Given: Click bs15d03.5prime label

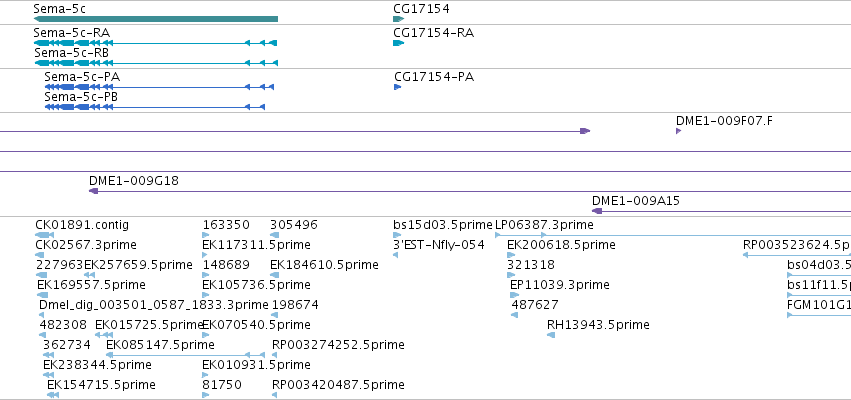Looking at the screenshot, I should pos(443,225).
